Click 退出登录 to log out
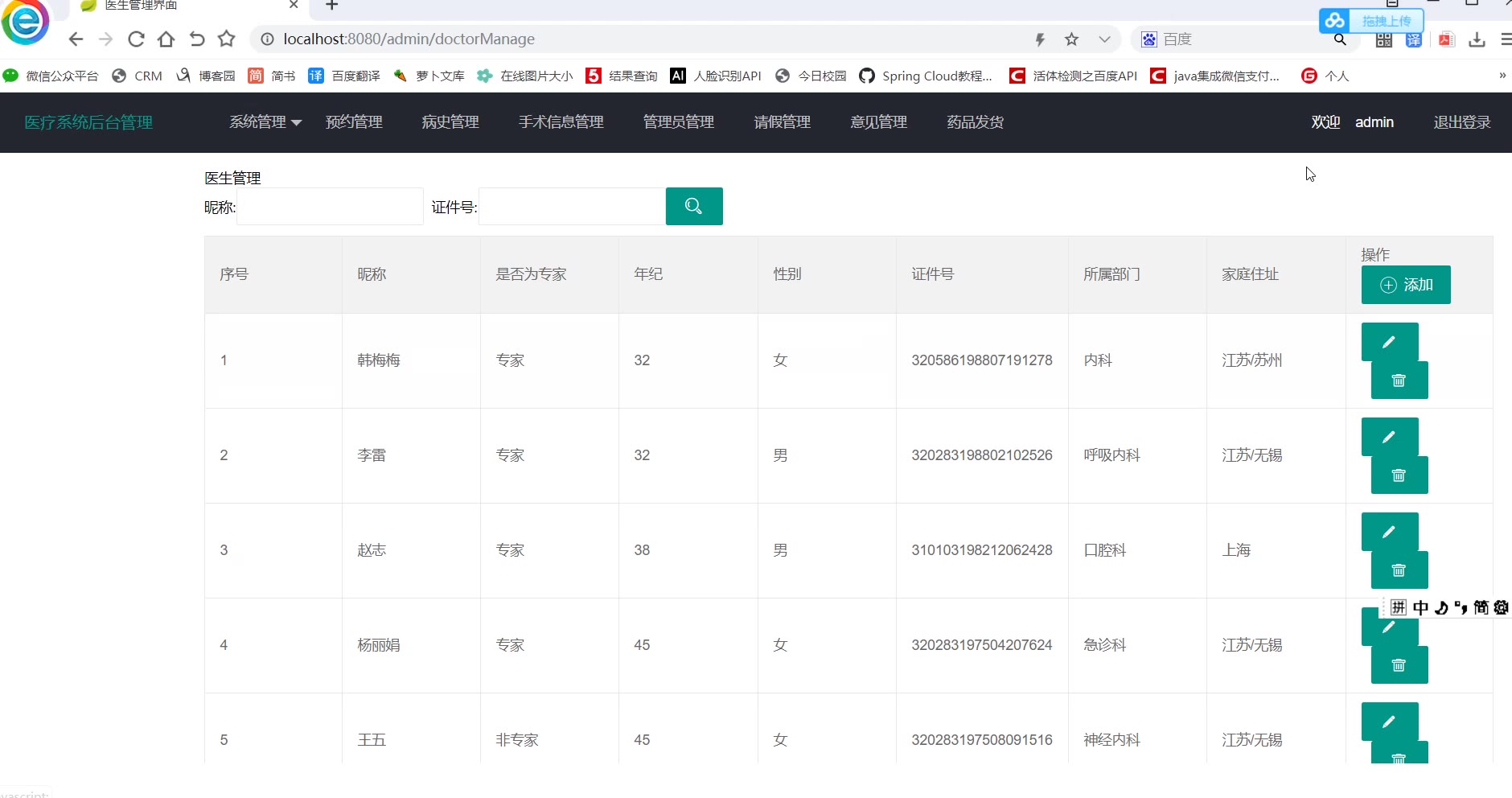1512x798 pixels. pyautogui.click(x=1461, y=122)
